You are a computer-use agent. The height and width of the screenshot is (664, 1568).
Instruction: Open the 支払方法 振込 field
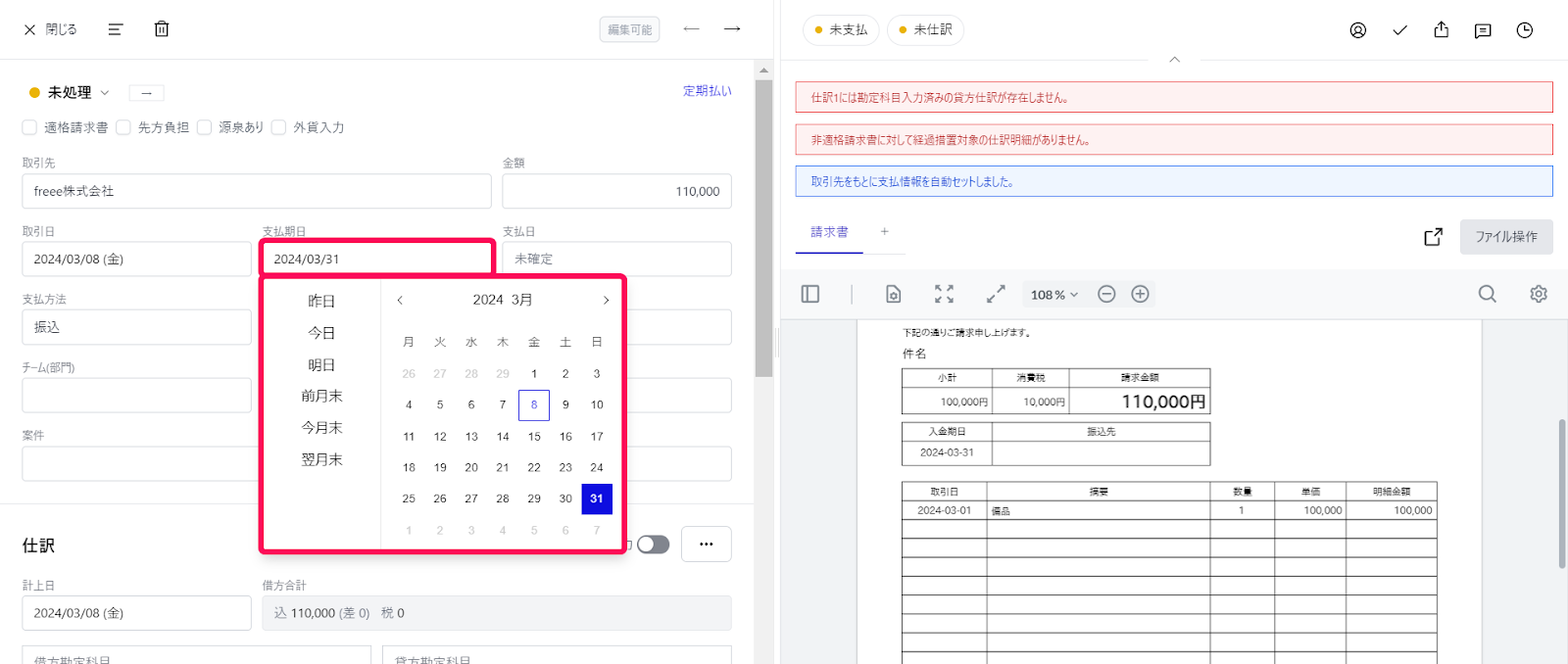(136, 327)
